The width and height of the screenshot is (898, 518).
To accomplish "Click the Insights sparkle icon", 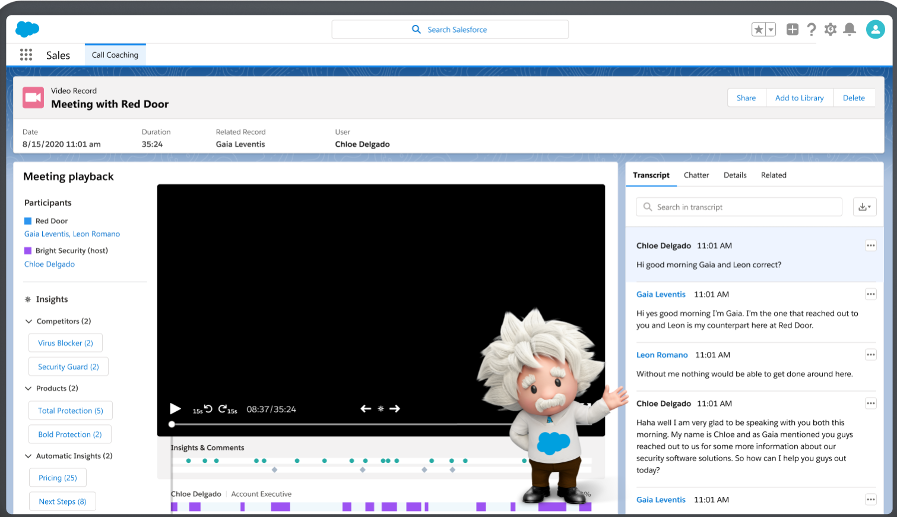I will click(x=27, y=299).
